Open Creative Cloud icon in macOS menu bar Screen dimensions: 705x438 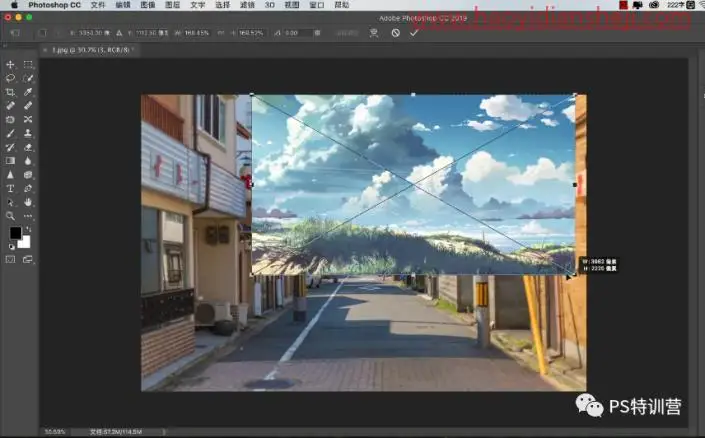(654, 5)
